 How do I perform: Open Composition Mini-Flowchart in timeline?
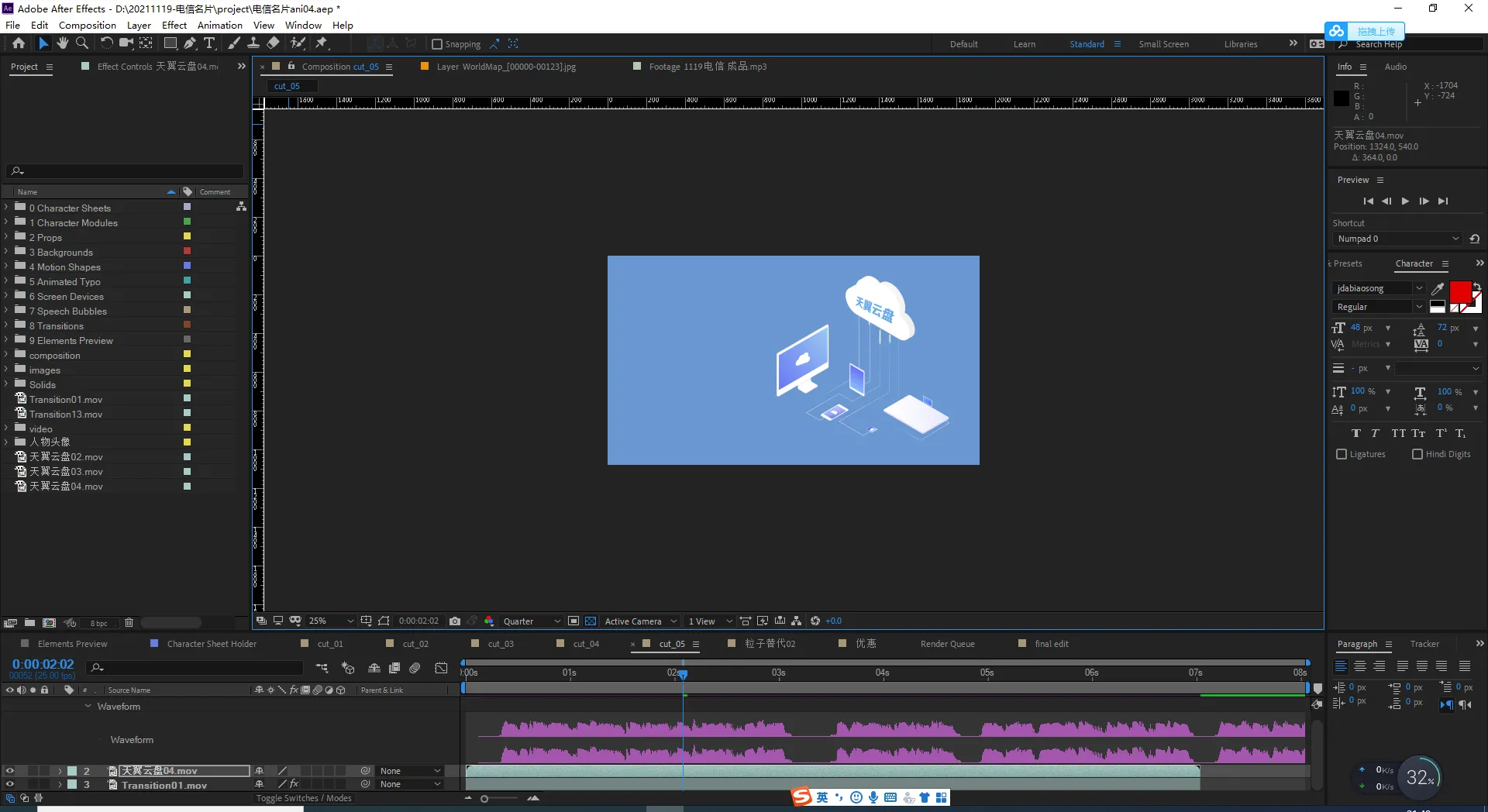point(322,668)
